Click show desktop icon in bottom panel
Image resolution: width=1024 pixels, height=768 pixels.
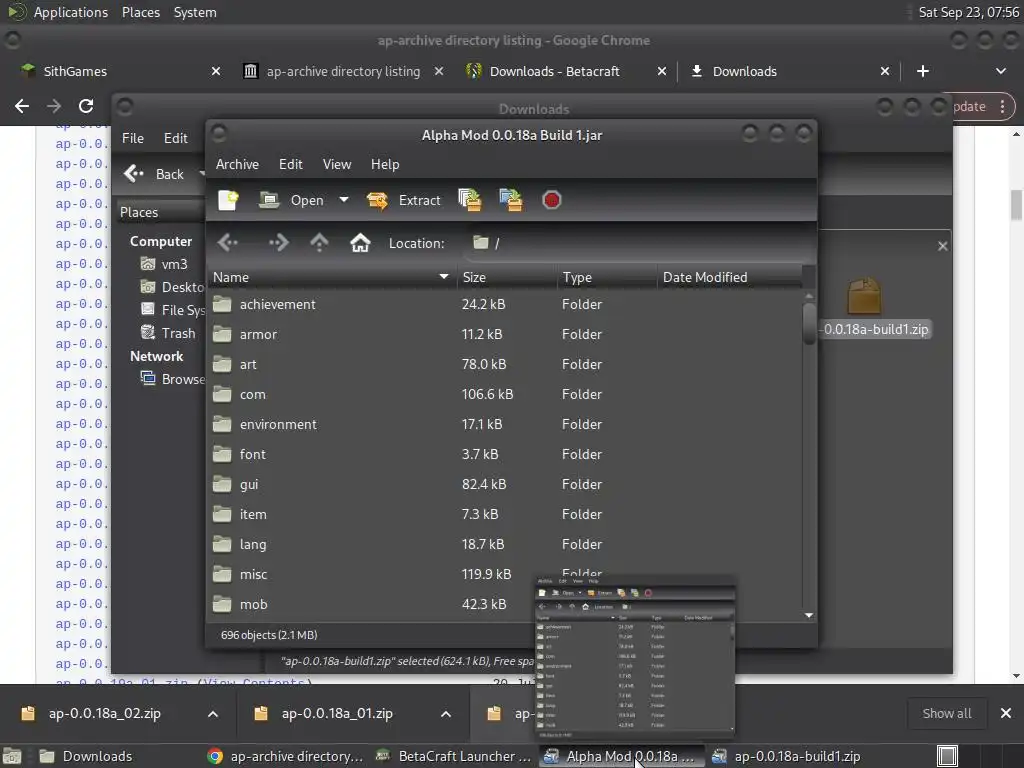click(947, 756)
